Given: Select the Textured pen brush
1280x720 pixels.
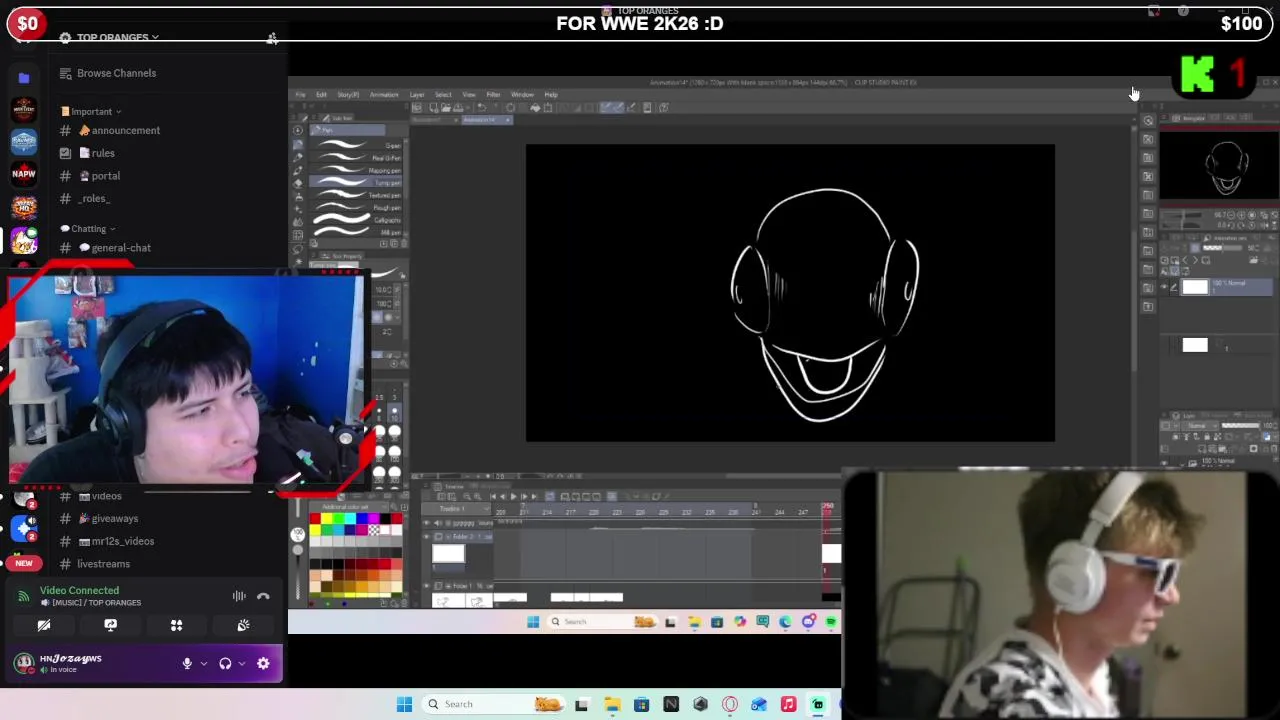Looking at the screenshot, I should tap(355, 195).
